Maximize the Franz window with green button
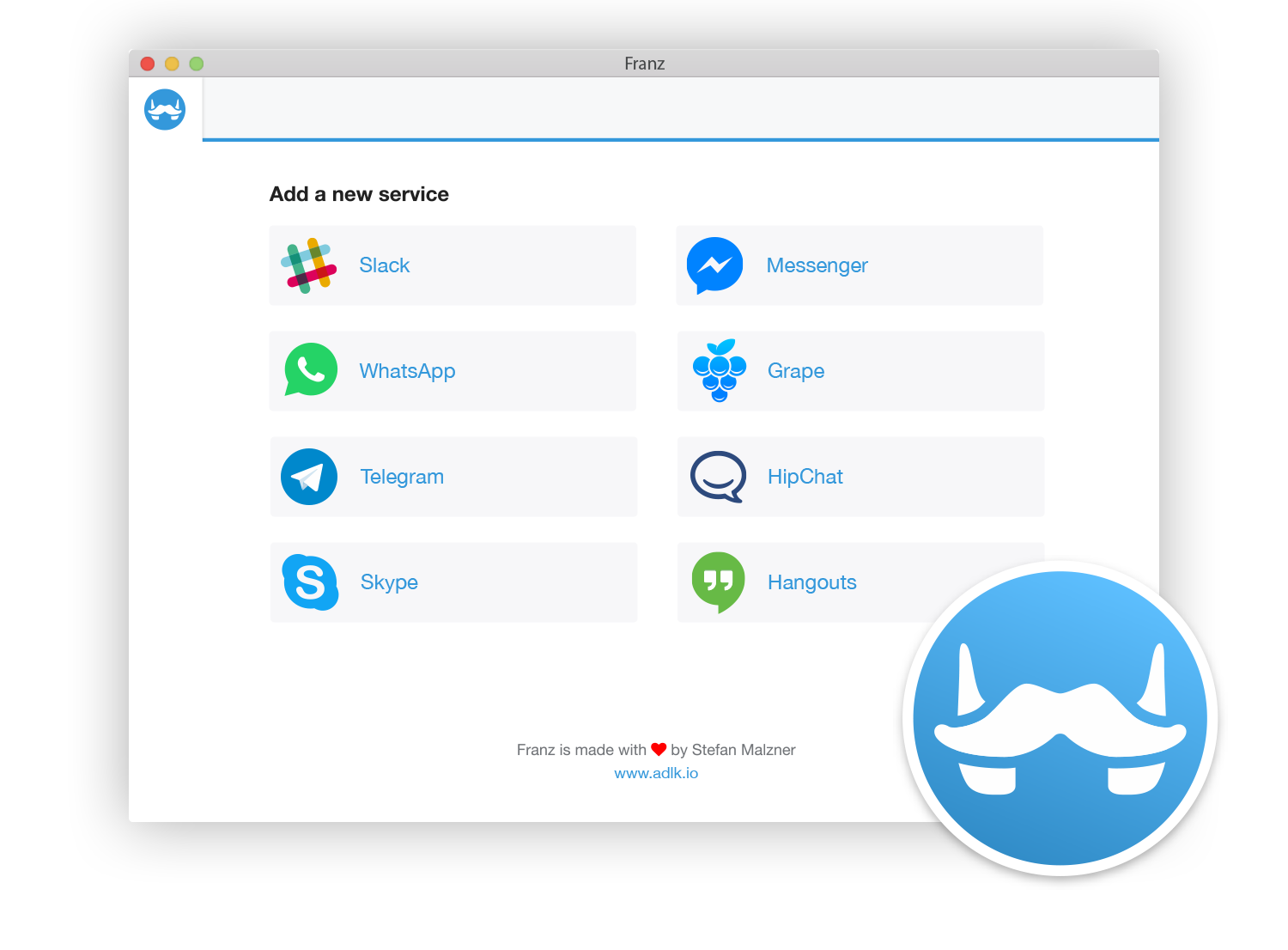 click(197, 64)
